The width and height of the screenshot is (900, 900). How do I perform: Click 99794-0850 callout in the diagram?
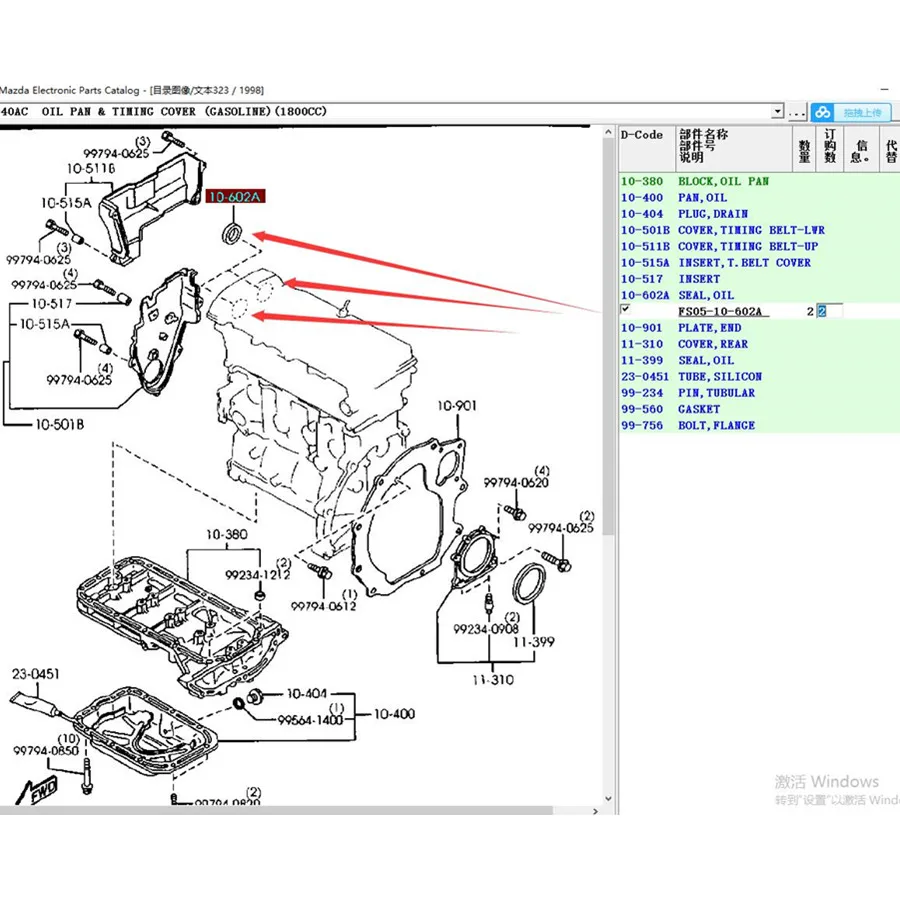pyautogui.click(x=46, y=750)
